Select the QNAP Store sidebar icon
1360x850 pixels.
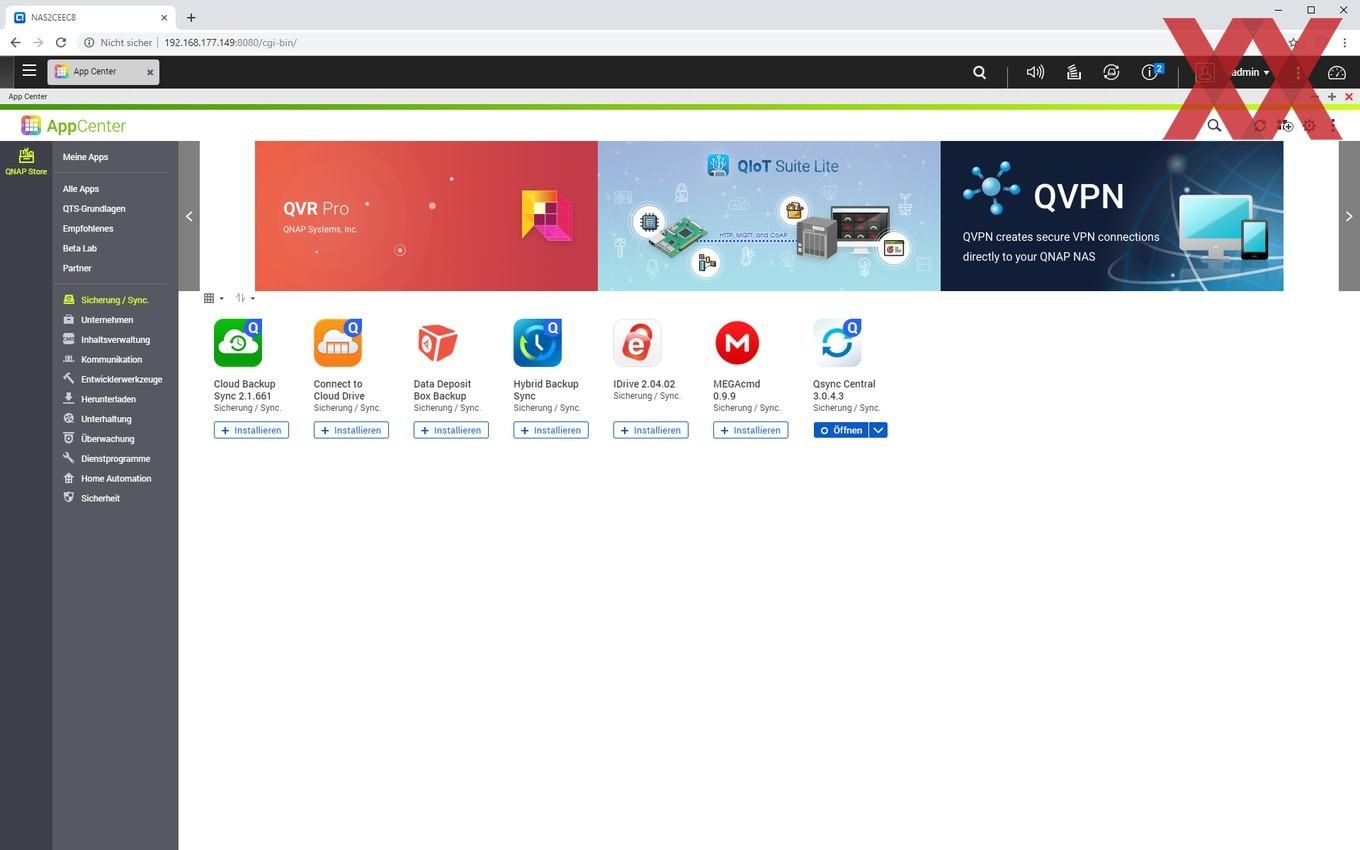click(x=26, y=161)
